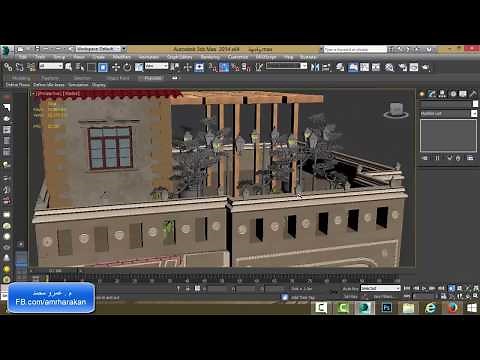
Task: Click the Mirror tool
Action: 315,67
